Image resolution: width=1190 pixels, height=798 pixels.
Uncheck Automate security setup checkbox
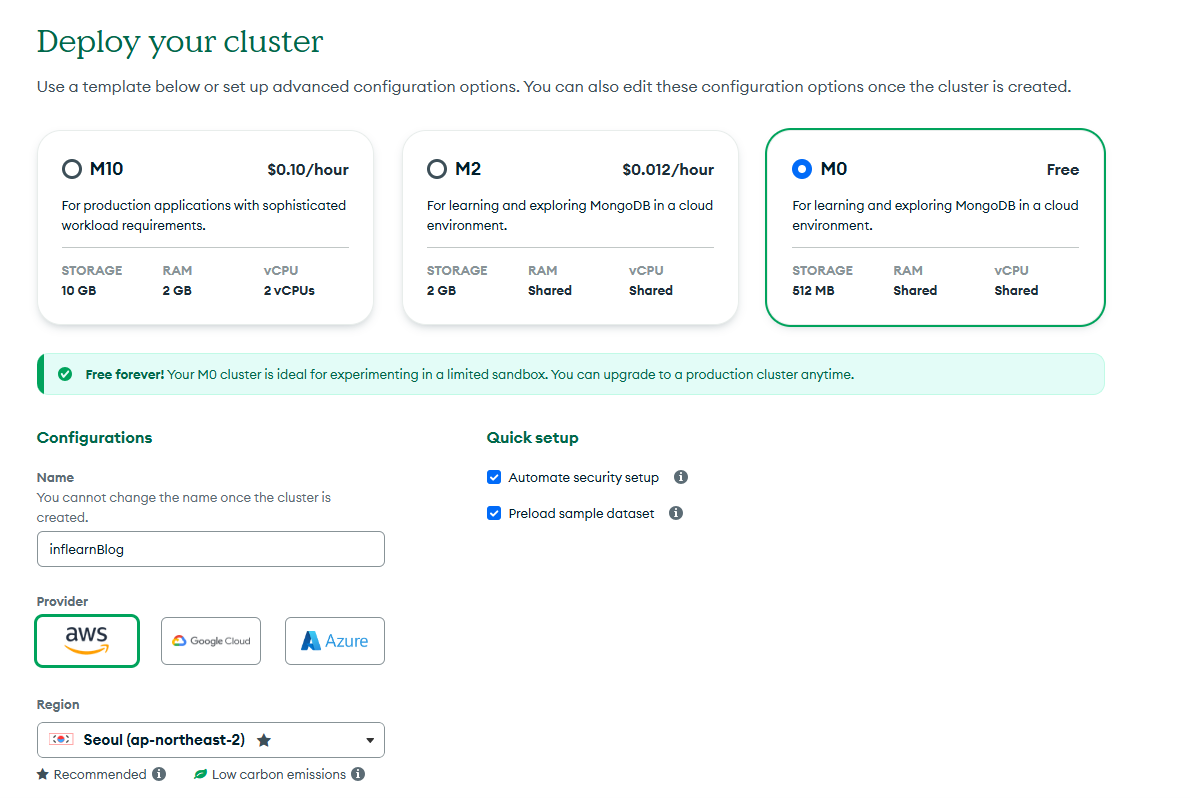[x=494, y=477]
